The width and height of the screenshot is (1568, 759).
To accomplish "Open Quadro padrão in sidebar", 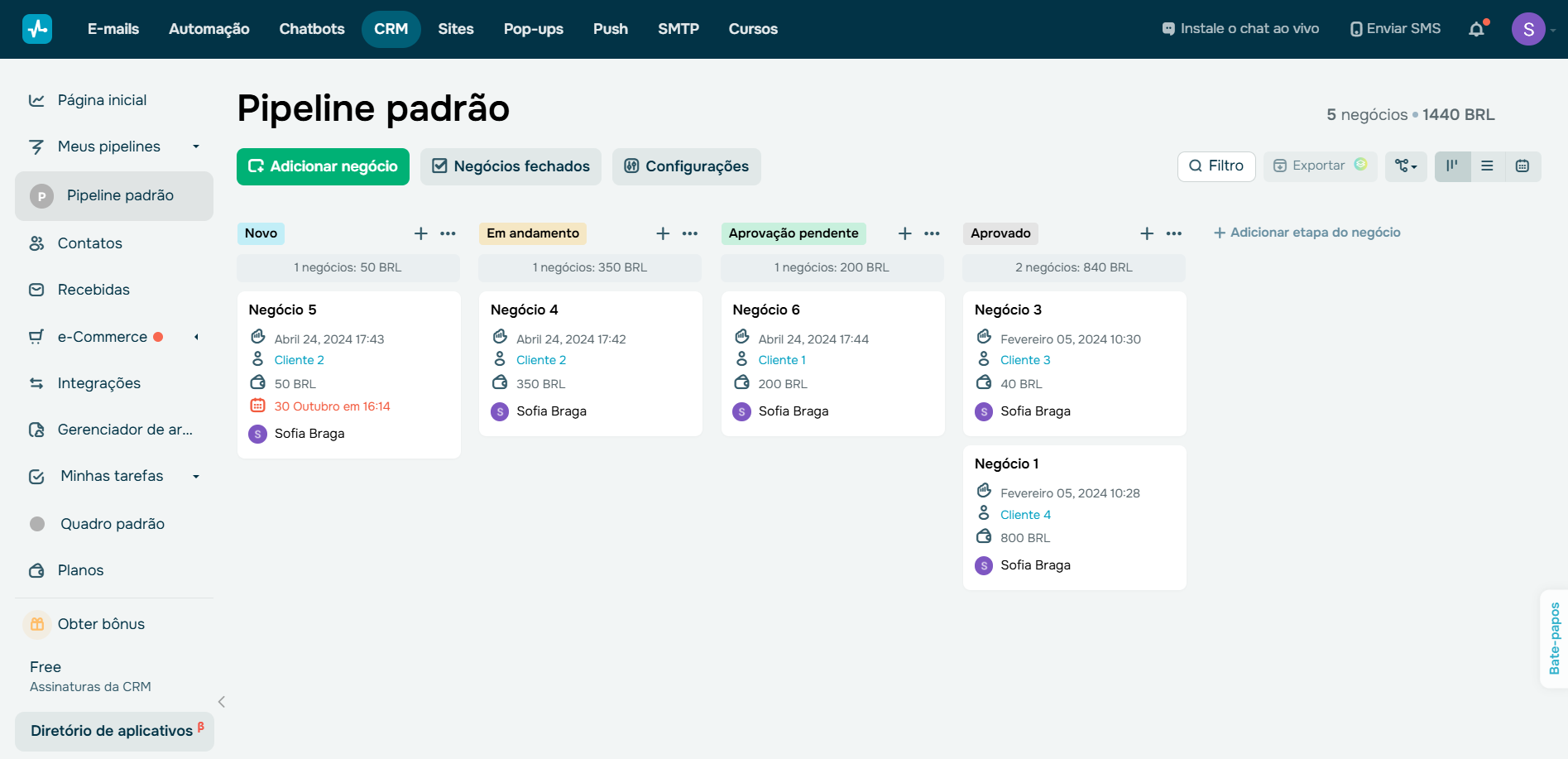I will 113,524.
